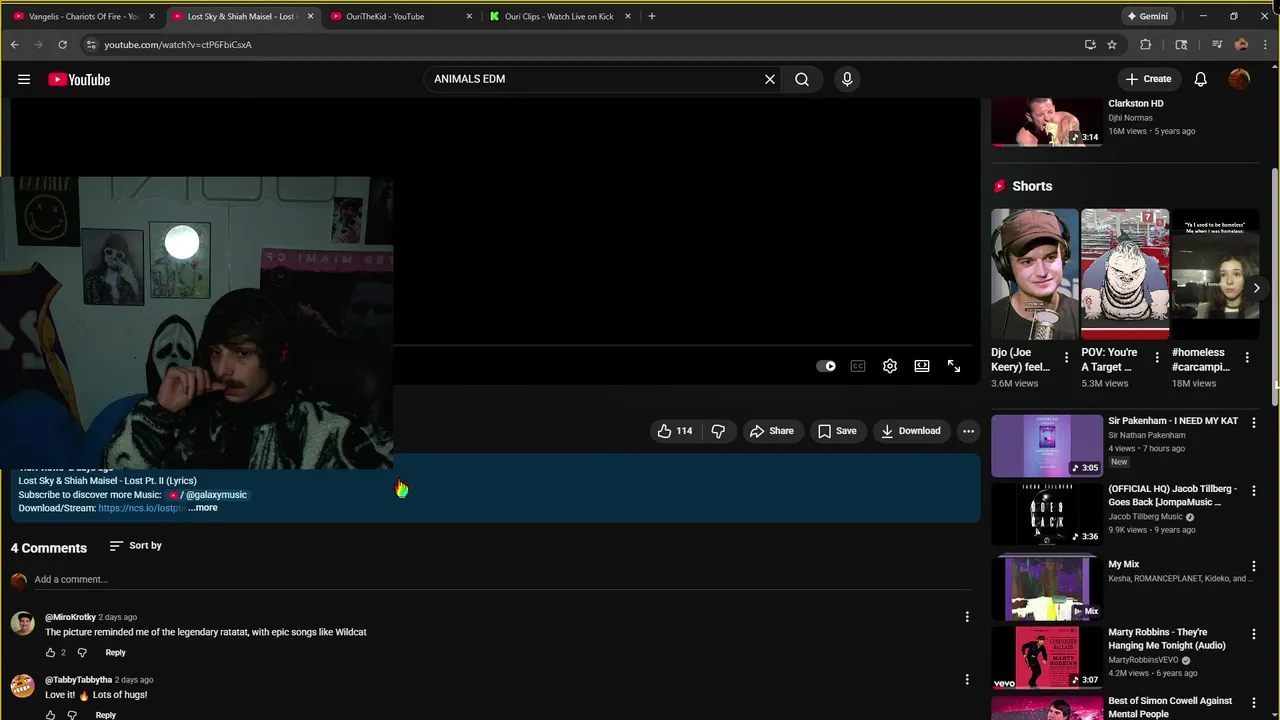Image resolution: width=1280 pixels, height=720 pixels.
Task: Open the Clarkston HD video thumbnail
Action: [1047, 122]
